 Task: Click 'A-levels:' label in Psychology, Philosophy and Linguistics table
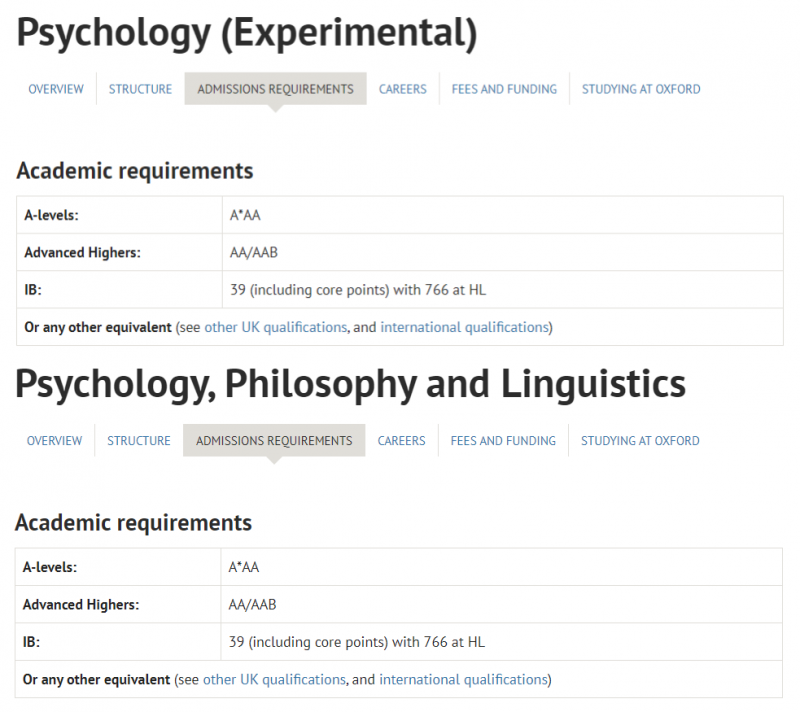(x=50, y=567)
